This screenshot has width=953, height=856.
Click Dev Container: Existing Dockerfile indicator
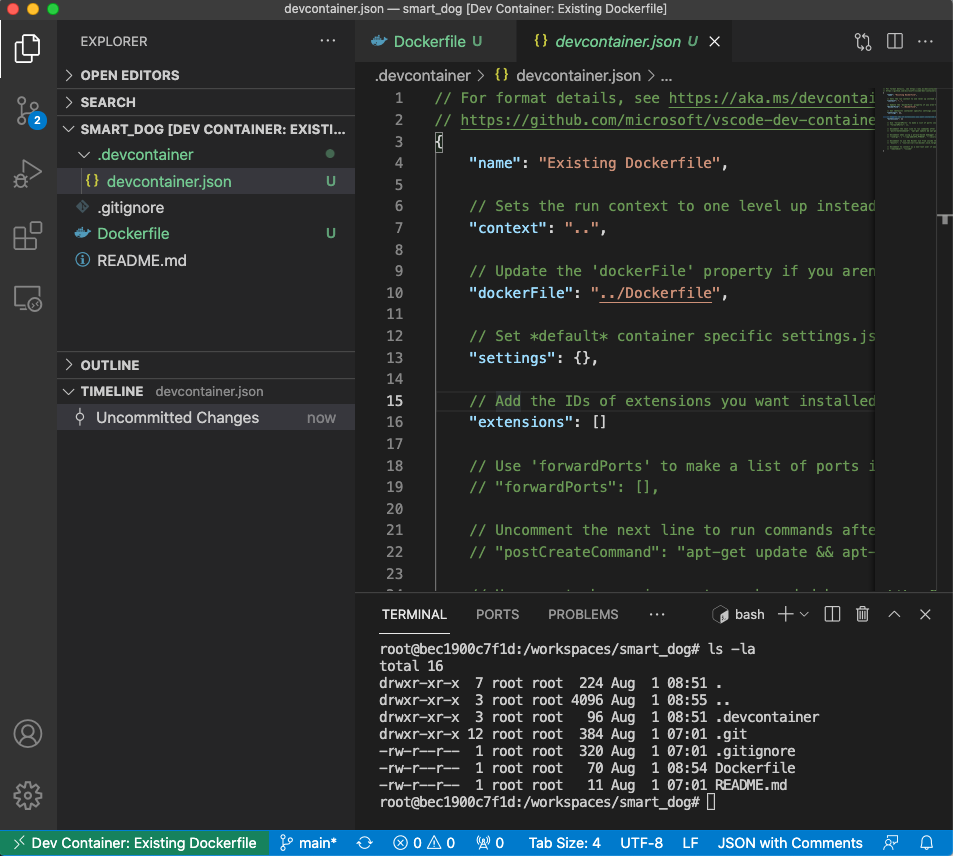point(135,842)
